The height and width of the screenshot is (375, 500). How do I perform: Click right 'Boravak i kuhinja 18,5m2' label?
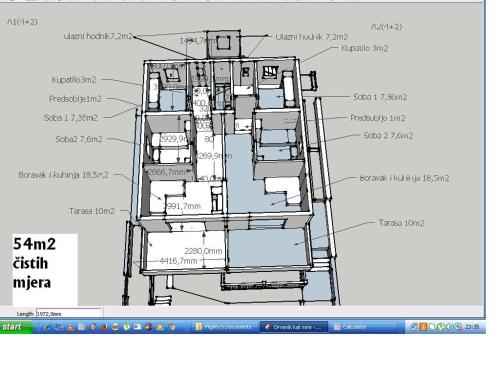point(404,178)
